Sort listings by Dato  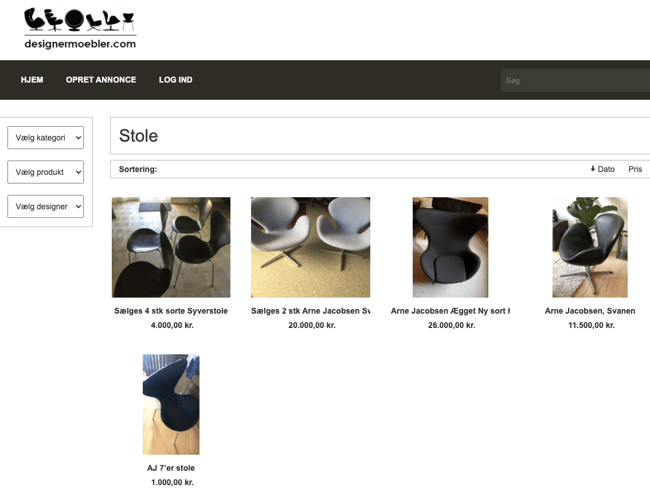click(x=606, y=170)
